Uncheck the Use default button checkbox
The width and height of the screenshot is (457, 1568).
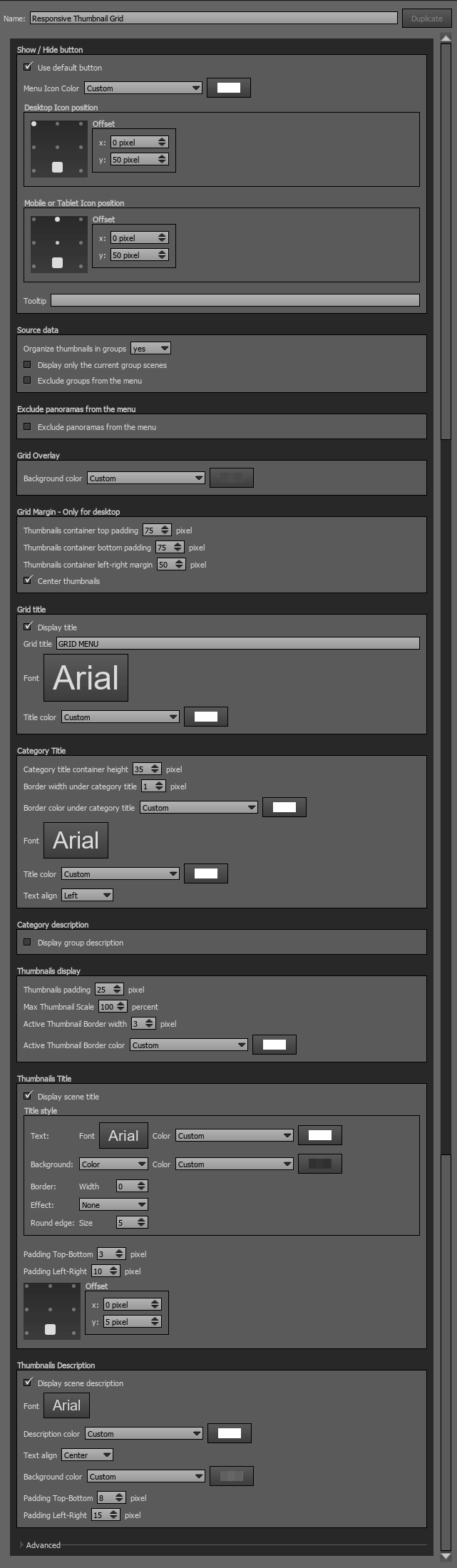click(28, 67)
